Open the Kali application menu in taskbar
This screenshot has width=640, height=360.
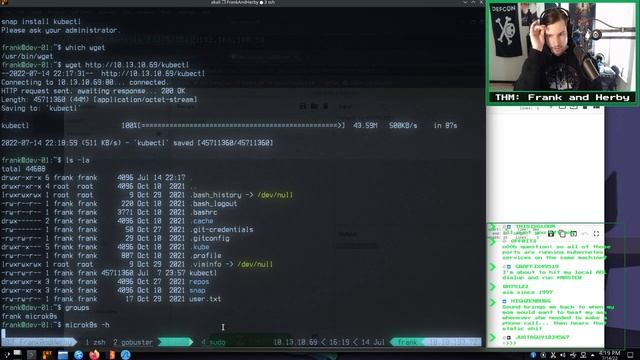point(7,355)
